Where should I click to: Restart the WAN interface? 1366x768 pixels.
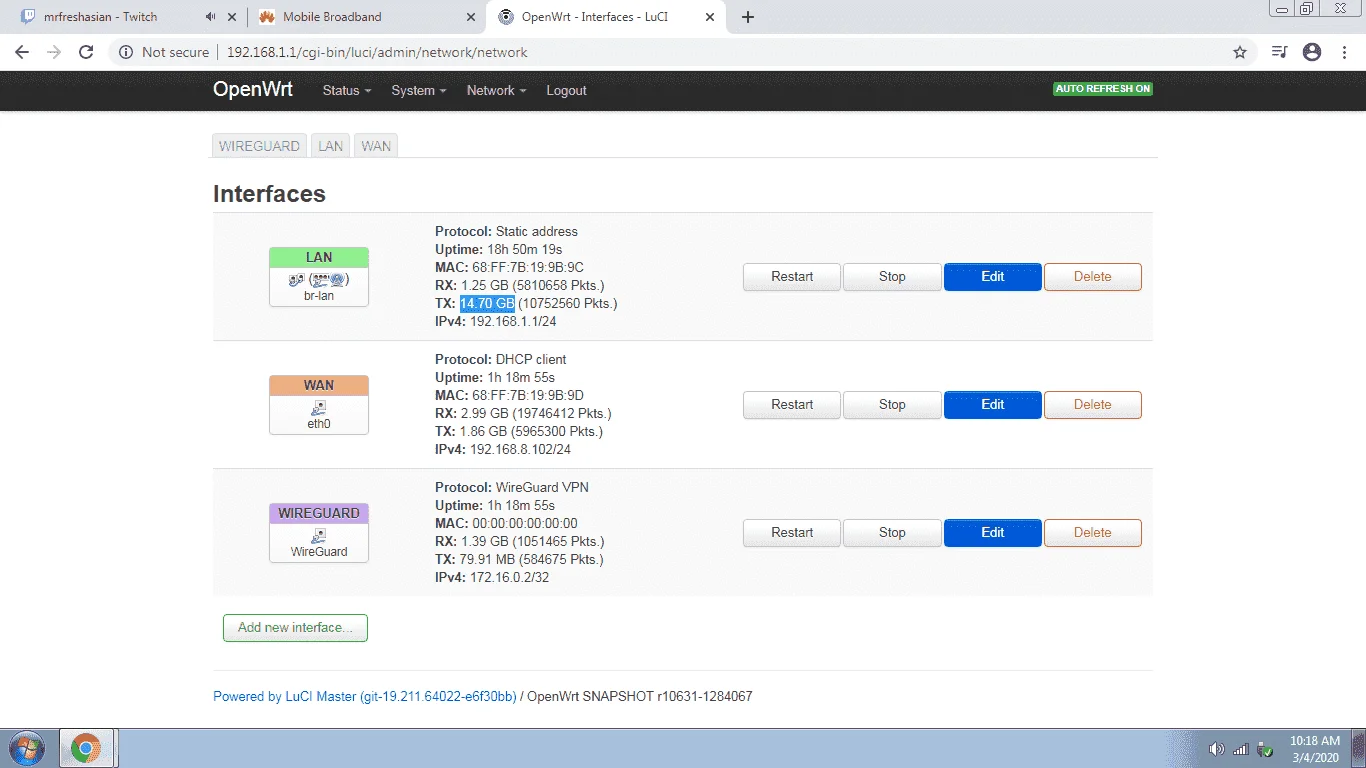792,405
